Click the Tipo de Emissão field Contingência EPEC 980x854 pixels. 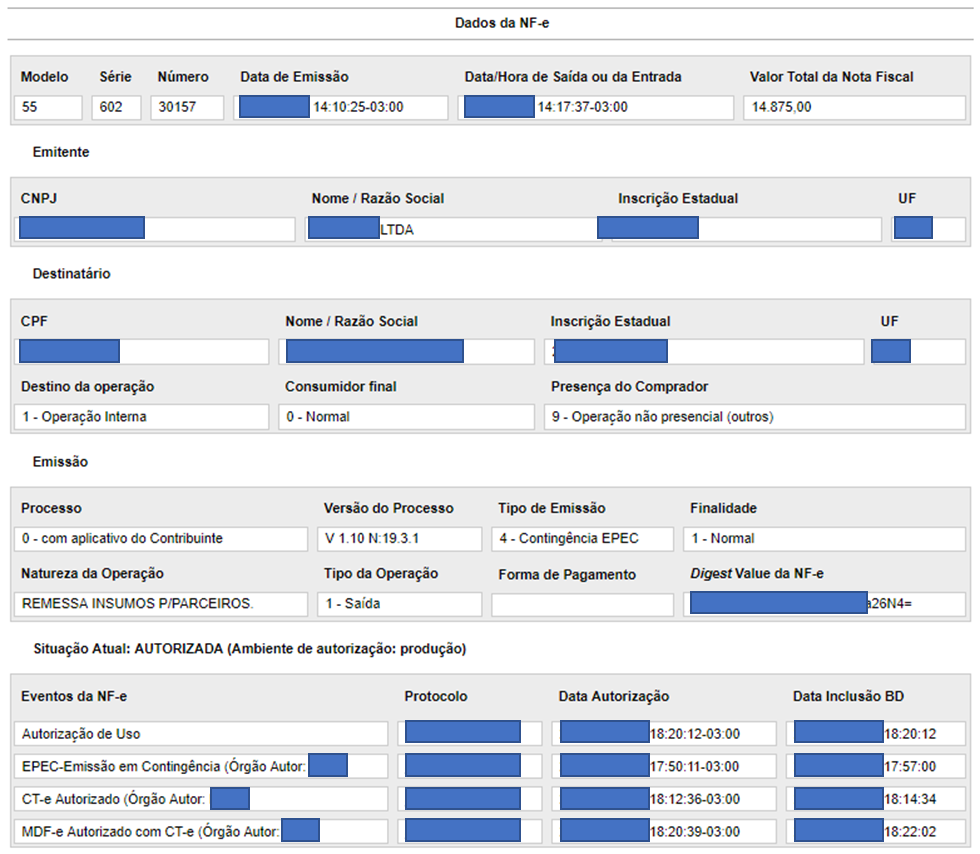pos(582,538)
